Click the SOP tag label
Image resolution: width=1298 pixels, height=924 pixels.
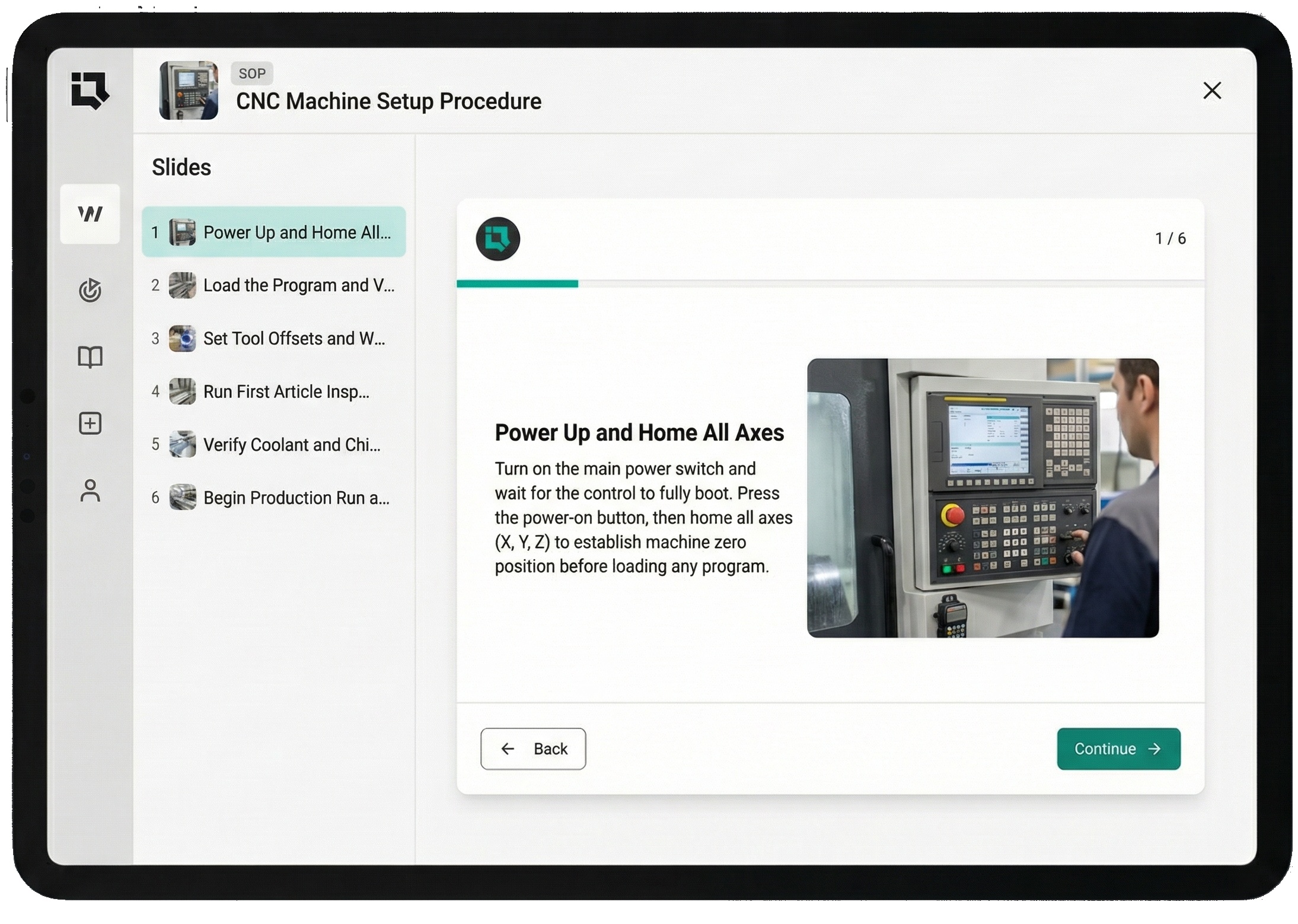(x=251, y=74)
